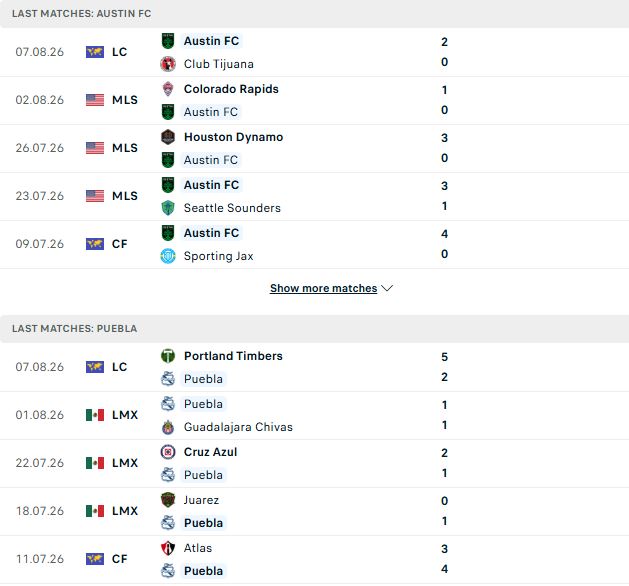
Task: Click the world flag on 11.07.26 row
Action: (x=95, y=559)
